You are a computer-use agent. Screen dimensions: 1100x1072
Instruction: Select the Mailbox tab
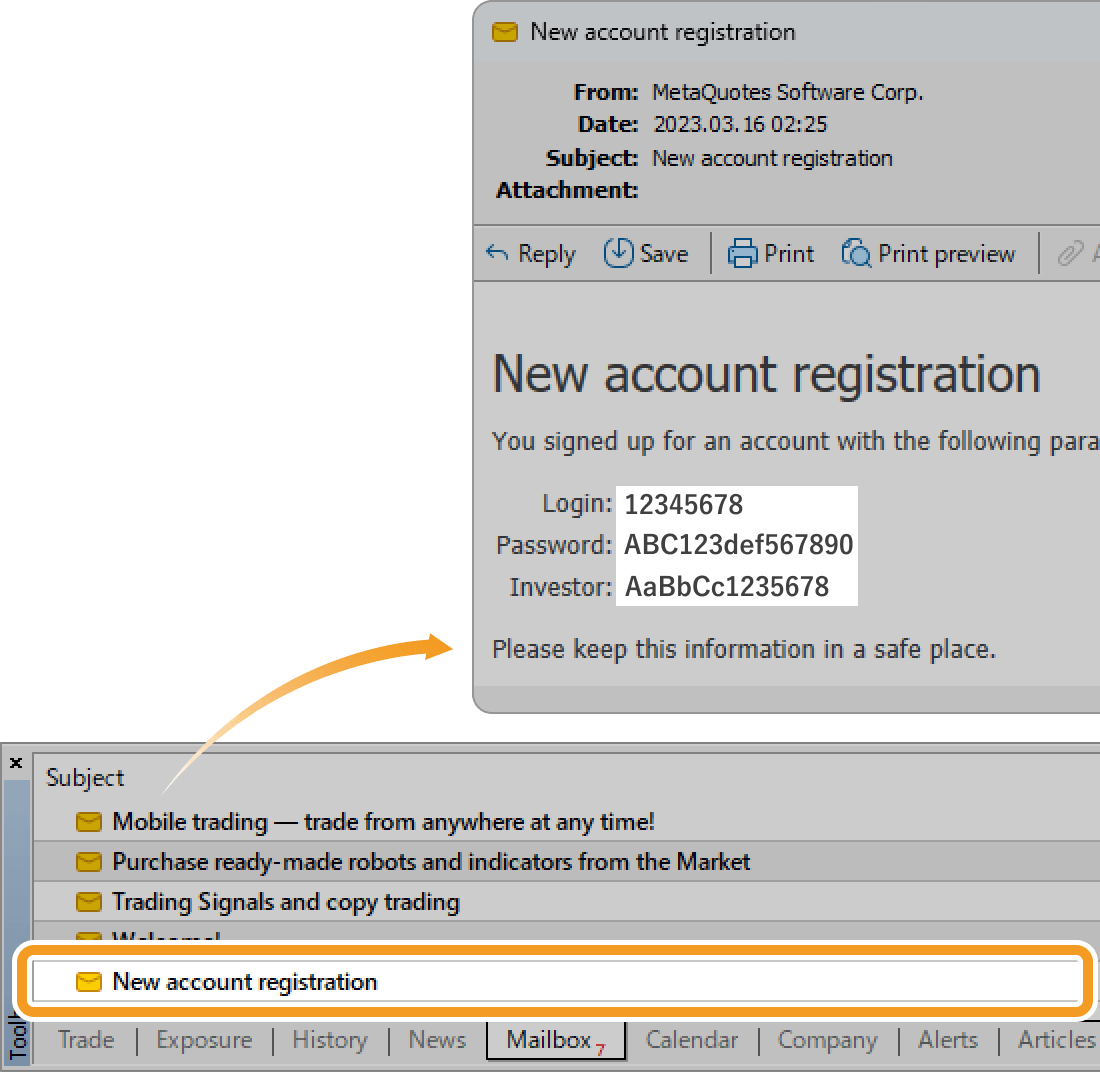click(x=556, y=1040)
